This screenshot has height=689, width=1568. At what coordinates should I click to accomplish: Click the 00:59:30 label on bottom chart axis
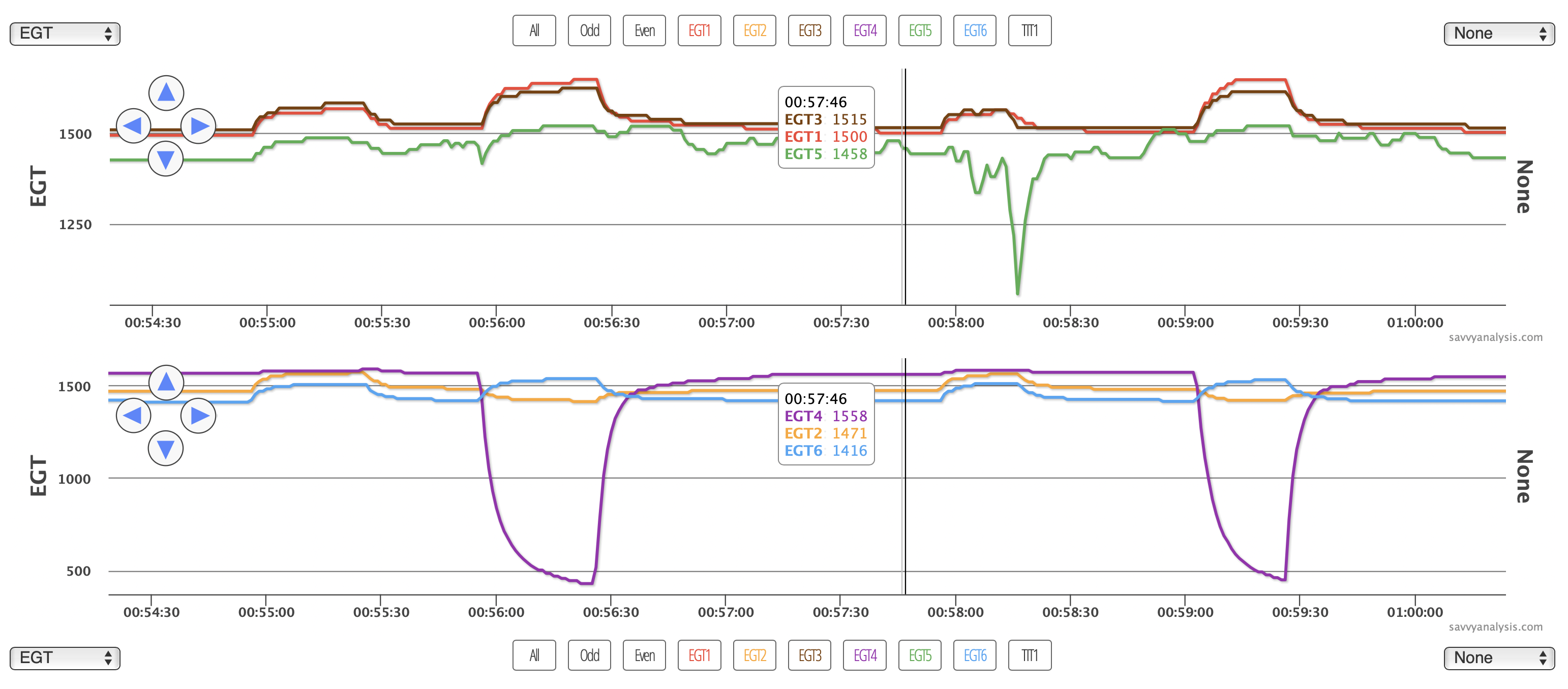click(1300, 612)
